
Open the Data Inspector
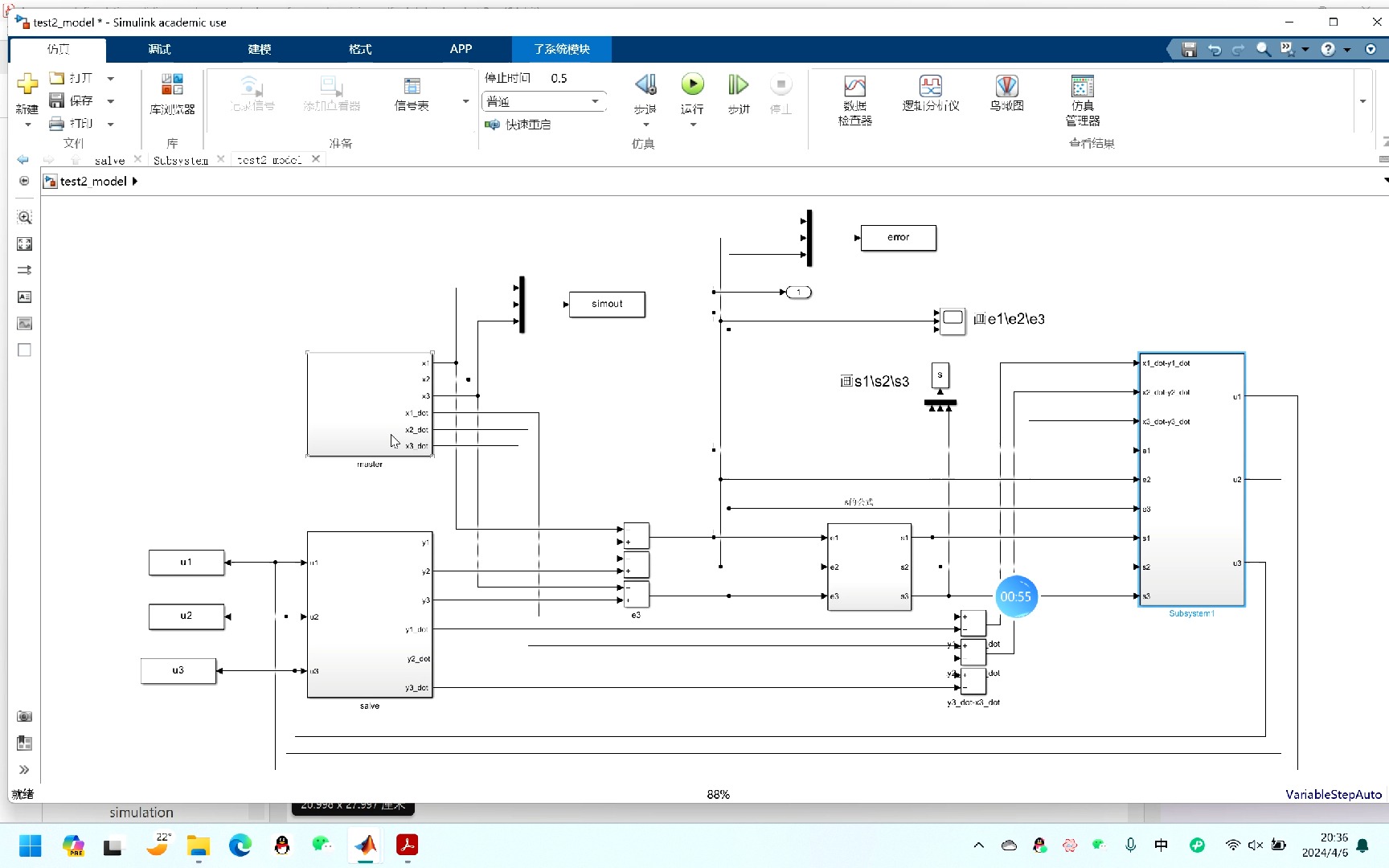[x=855, y=100]
